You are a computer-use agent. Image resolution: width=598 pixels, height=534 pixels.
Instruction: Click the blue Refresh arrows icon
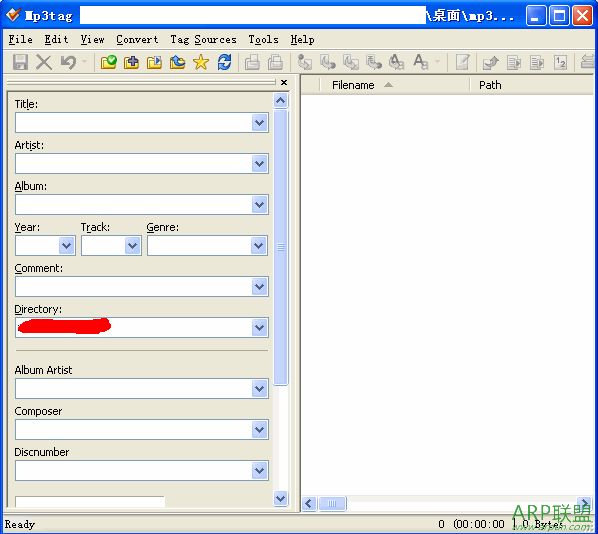click(x=224, y=62)
